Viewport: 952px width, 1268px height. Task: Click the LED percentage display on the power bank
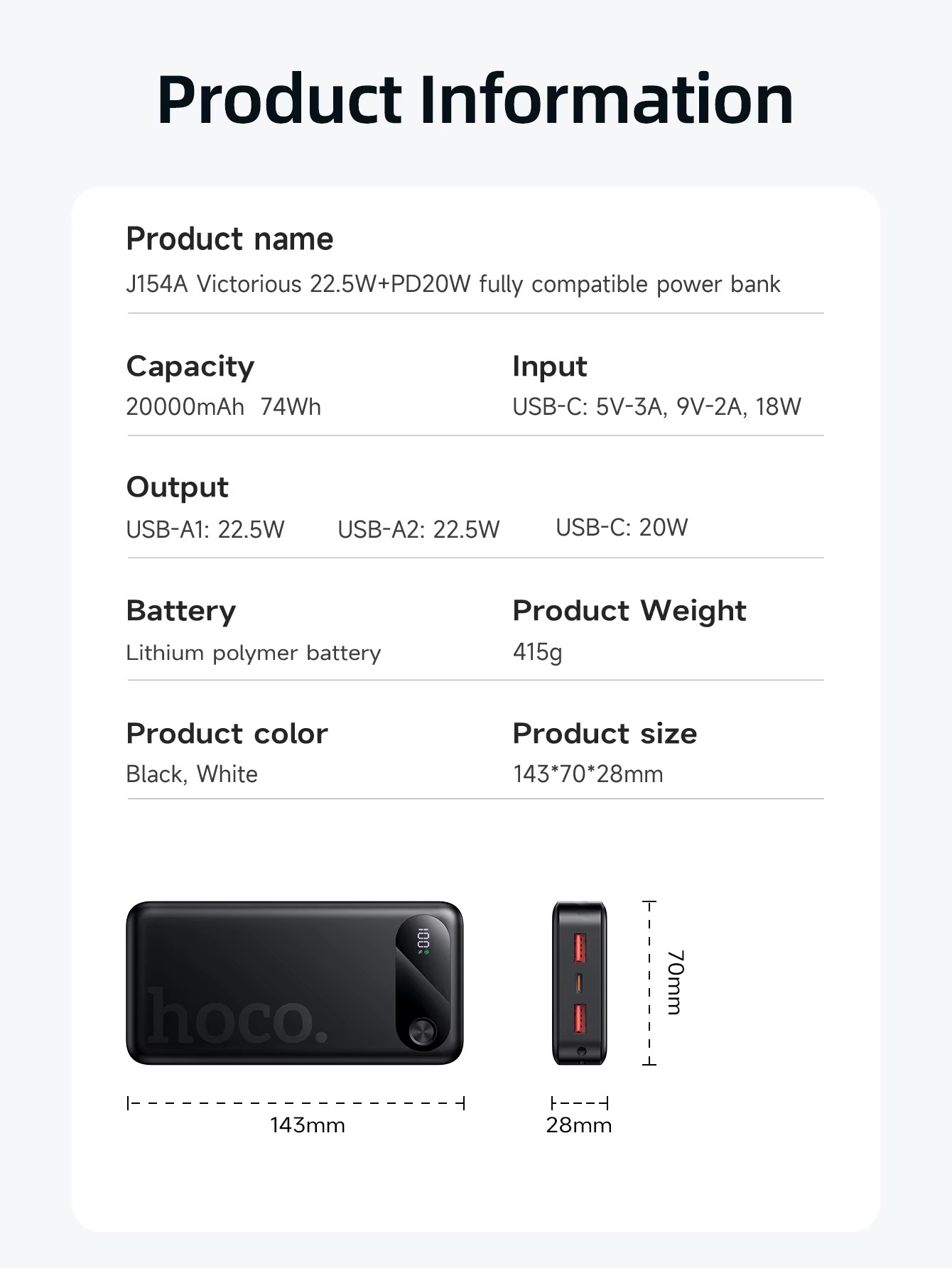tap(423, 941)
